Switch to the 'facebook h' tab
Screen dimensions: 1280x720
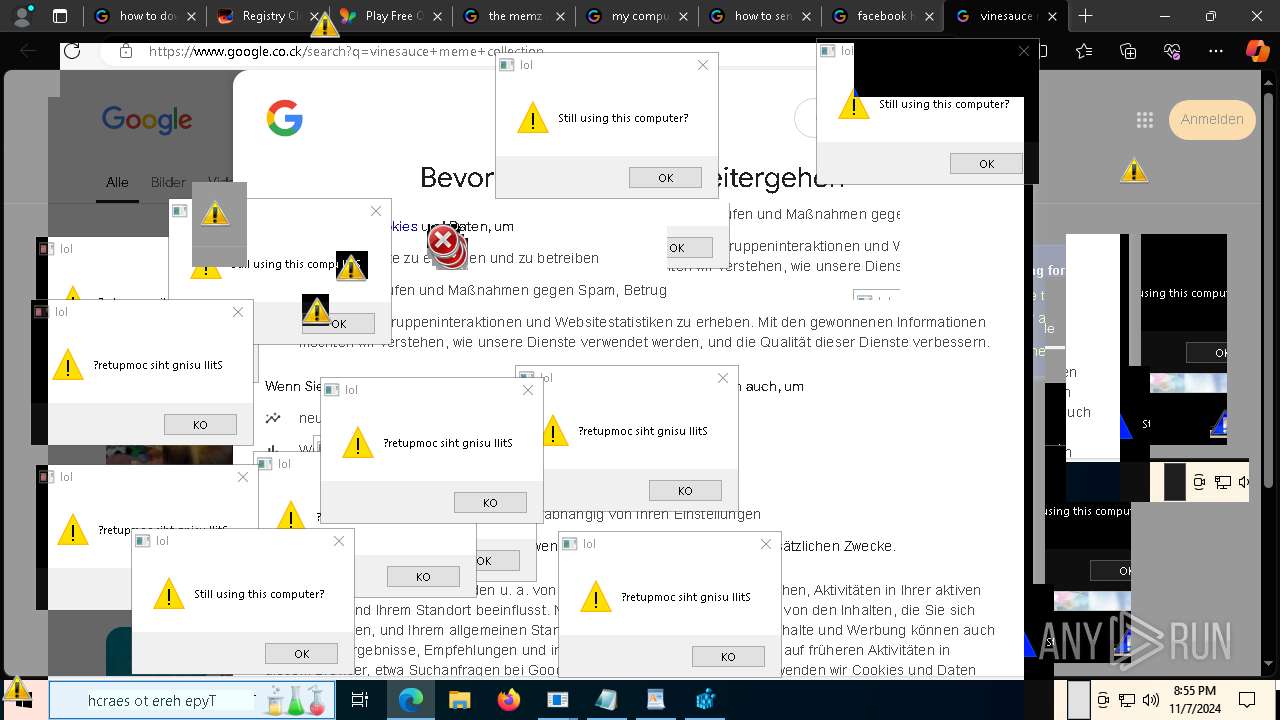[x=884, y=16]
